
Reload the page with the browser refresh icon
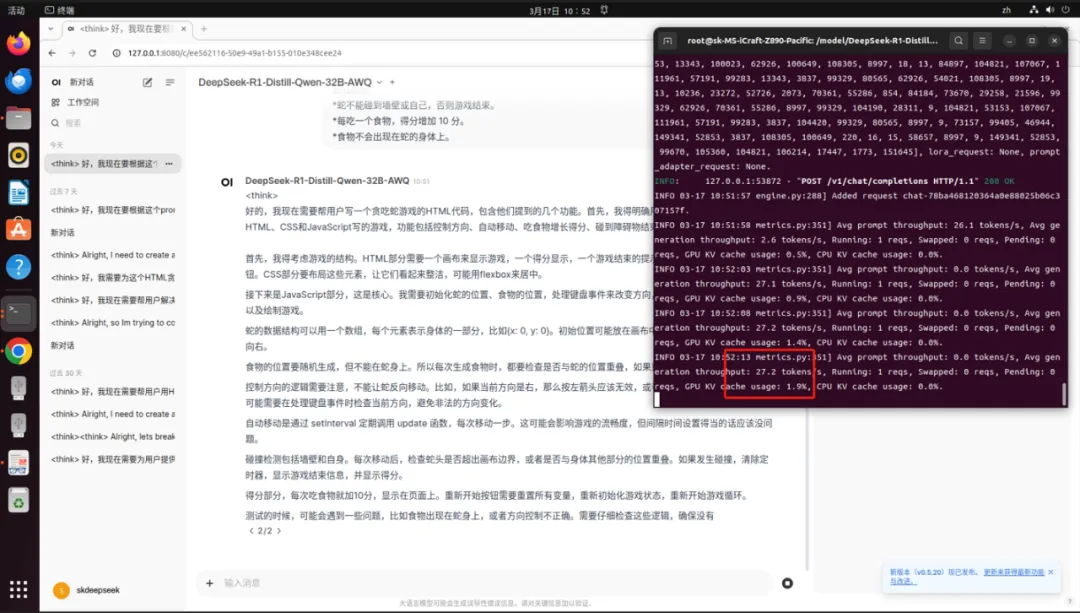coord(94,53)
